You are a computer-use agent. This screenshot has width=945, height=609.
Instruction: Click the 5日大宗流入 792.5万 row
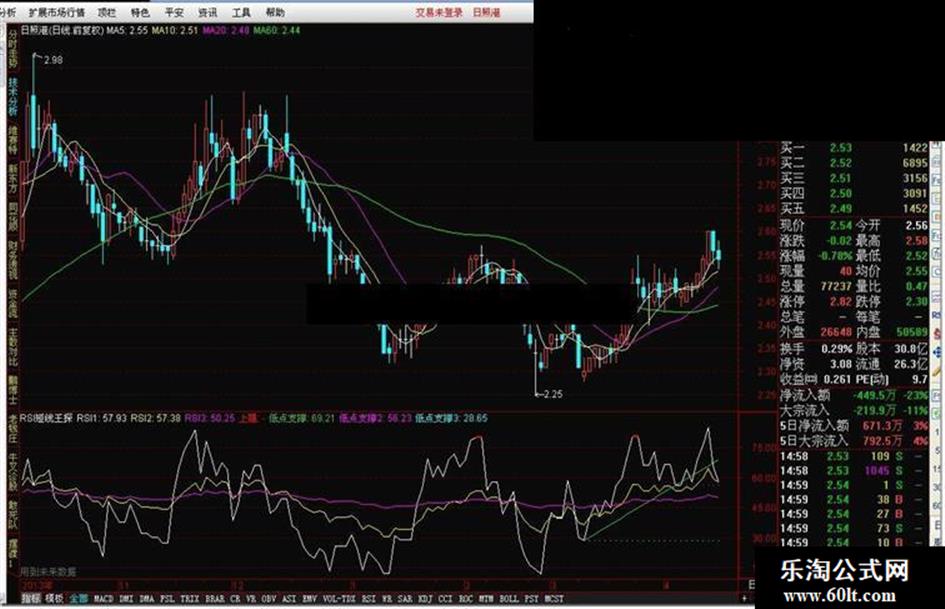(x=854, y=441)
